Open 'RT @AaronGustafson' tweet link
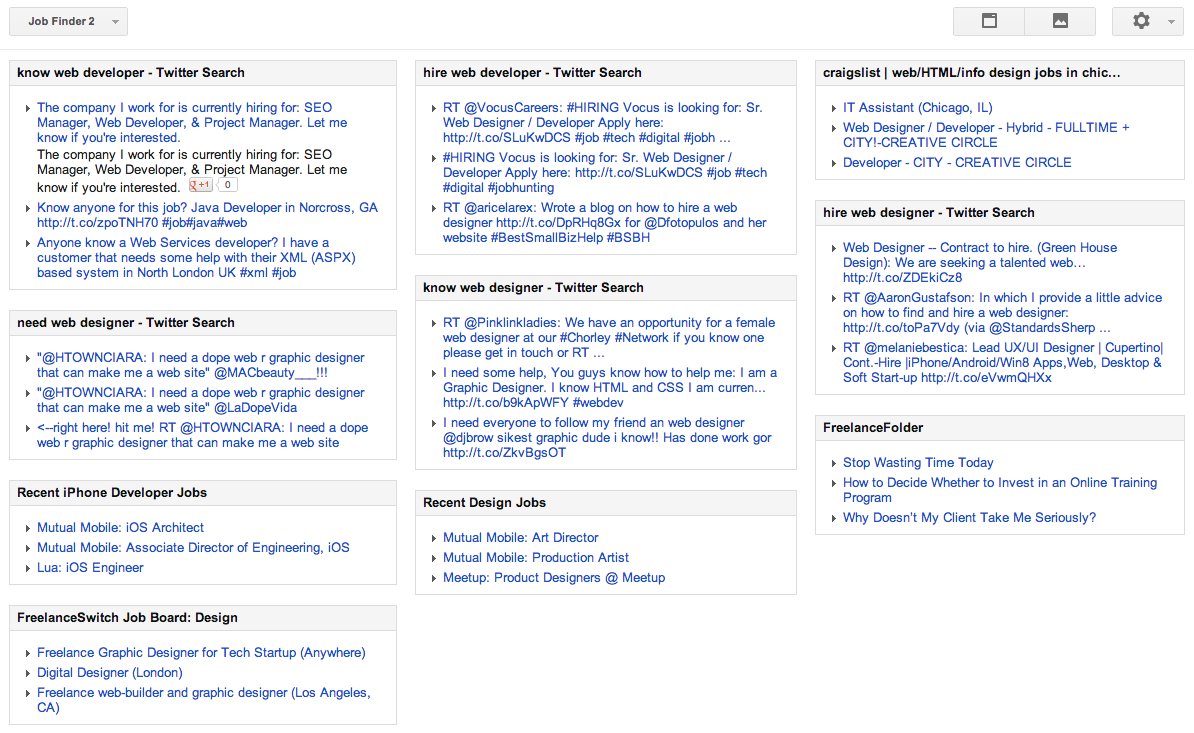Screen dimensions: 1194x733 1002,312
